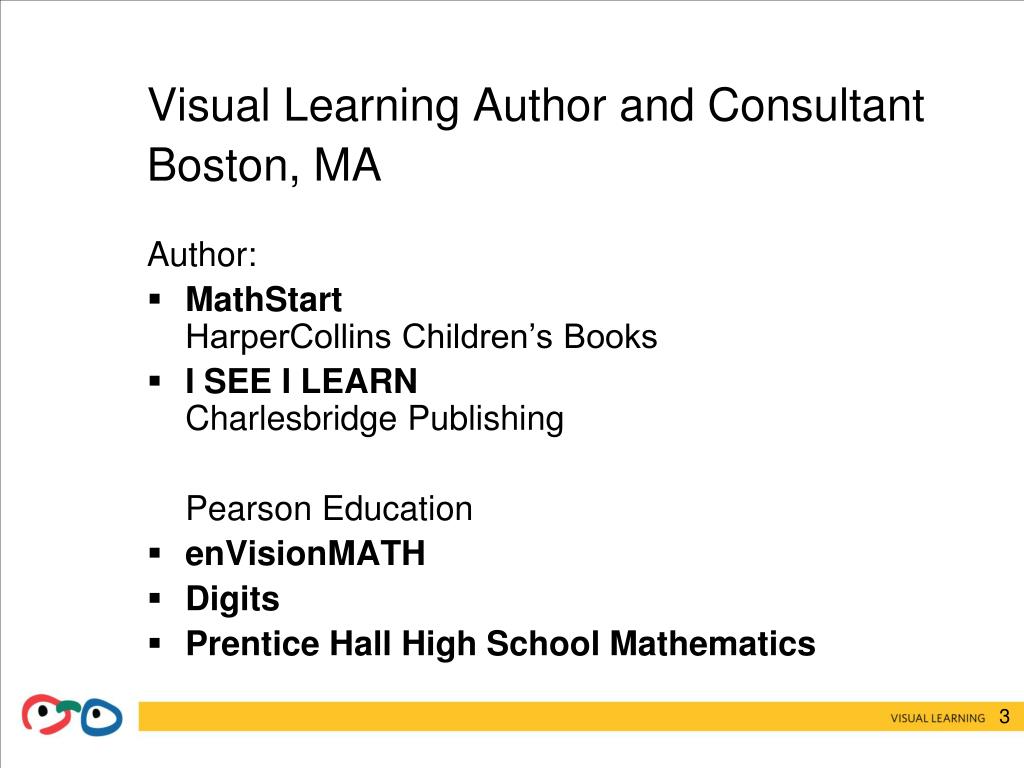Viewport: 1024px width, 768px height.
Task: Click HarperCollins Children's Books text
Action: [x=421, y=337]
